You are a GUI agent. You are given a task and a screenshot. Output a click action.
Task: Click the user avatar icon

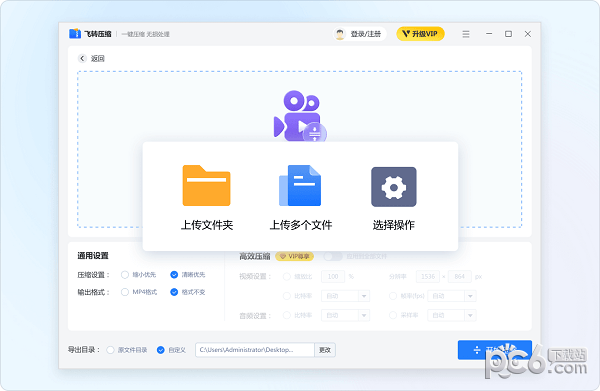point(339,34)
